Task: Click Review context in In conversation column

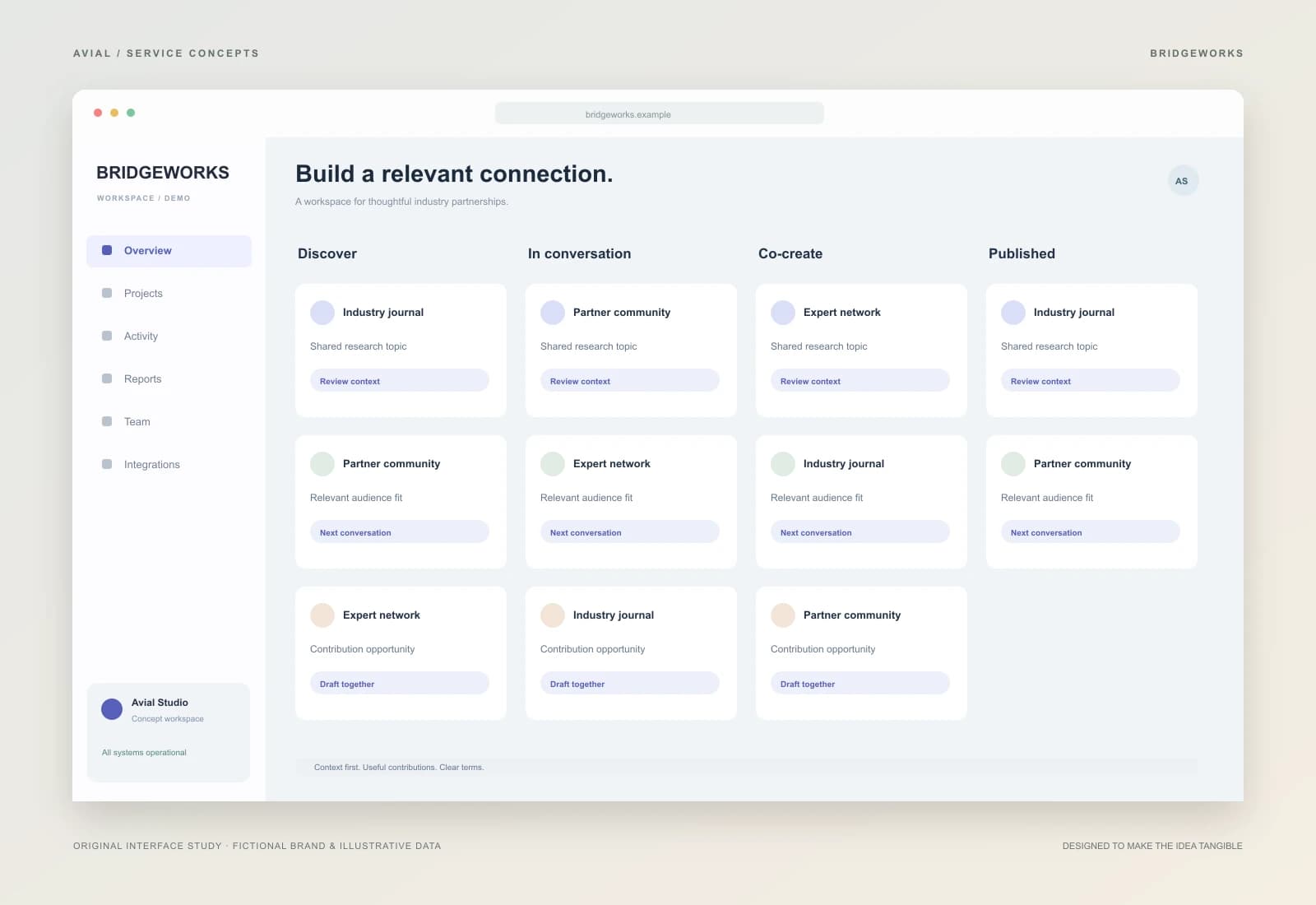Action: [x=630, y=381]
